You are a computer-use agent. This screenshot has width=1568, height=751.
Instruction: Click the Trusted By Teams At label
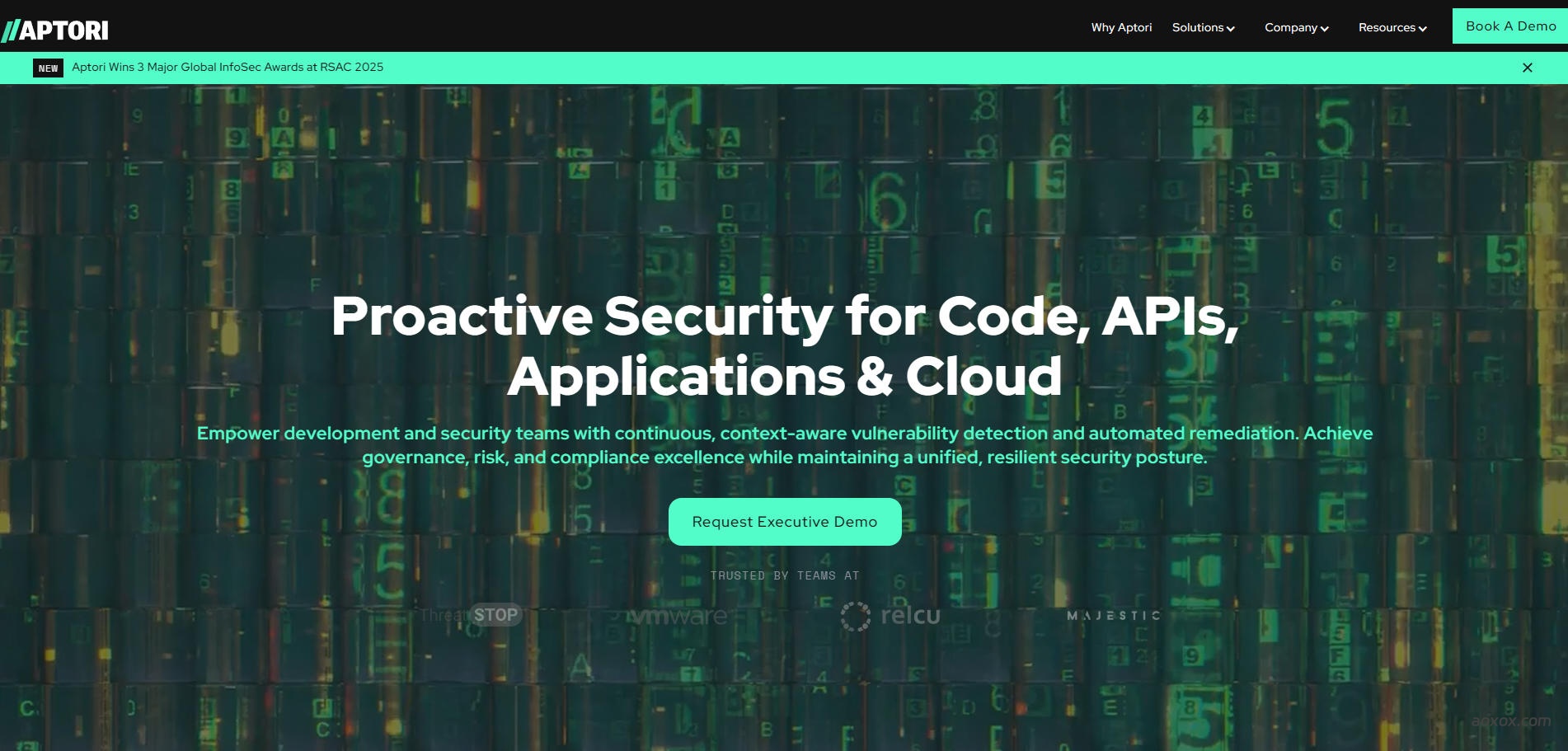[784, 575]
